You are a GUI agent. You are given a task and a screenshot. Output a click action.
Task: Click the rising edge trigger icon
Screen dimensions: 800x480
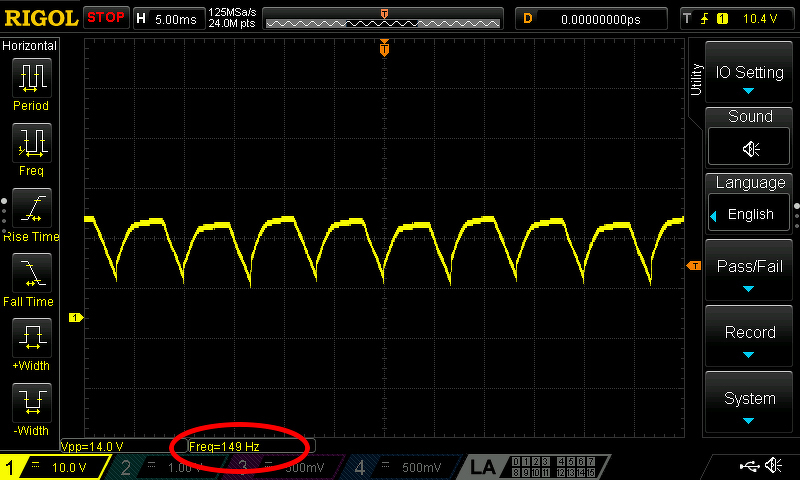705,19
